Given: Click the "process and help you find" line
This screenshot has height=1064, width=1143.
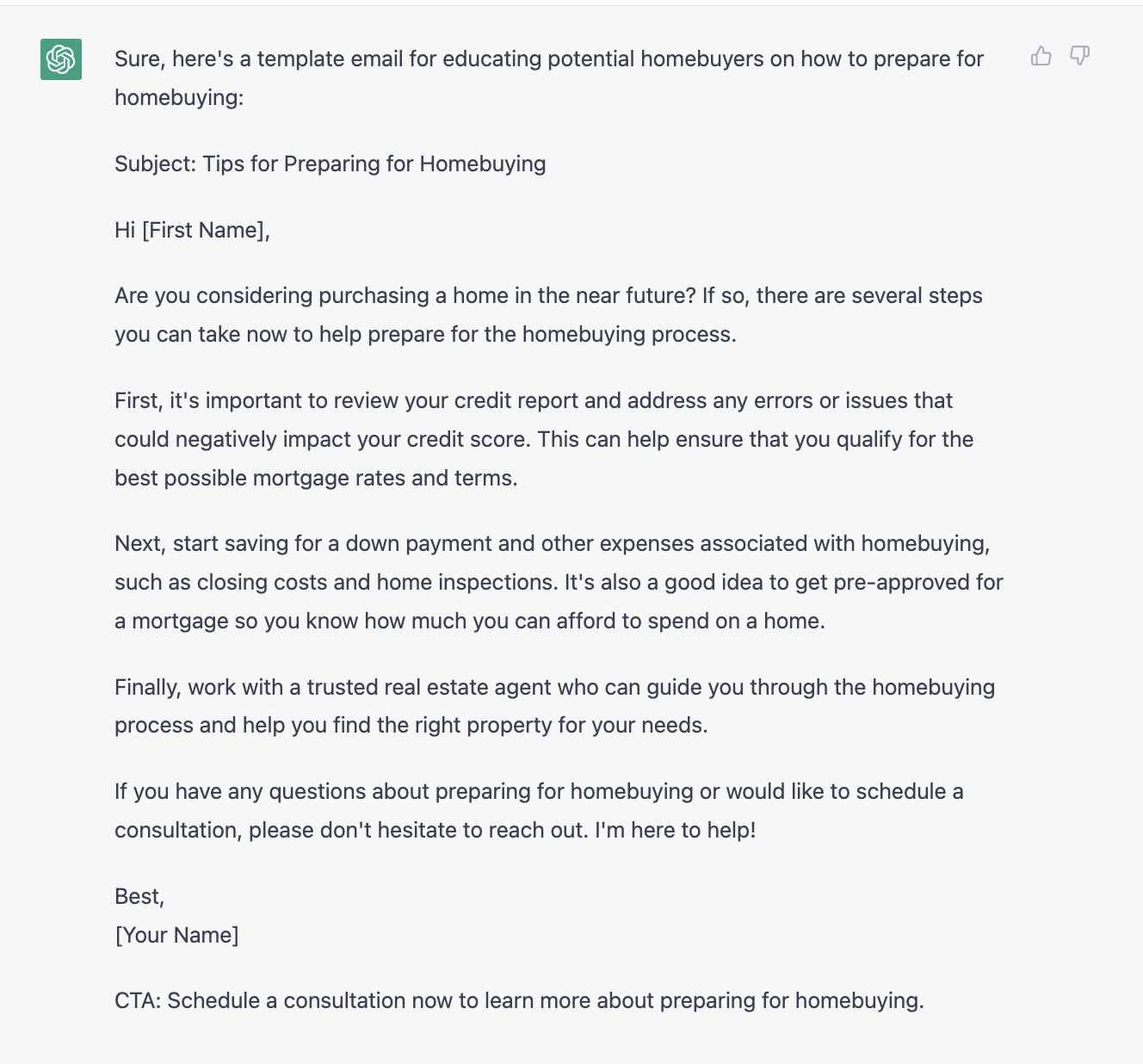Looking at the screenshot, I should (x=411, y=725).
